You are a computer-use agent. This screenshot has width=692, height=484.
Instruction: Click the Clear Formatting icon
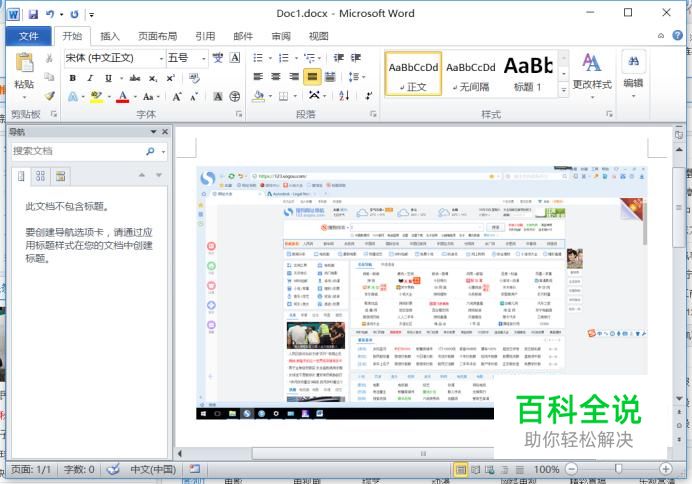194,78
